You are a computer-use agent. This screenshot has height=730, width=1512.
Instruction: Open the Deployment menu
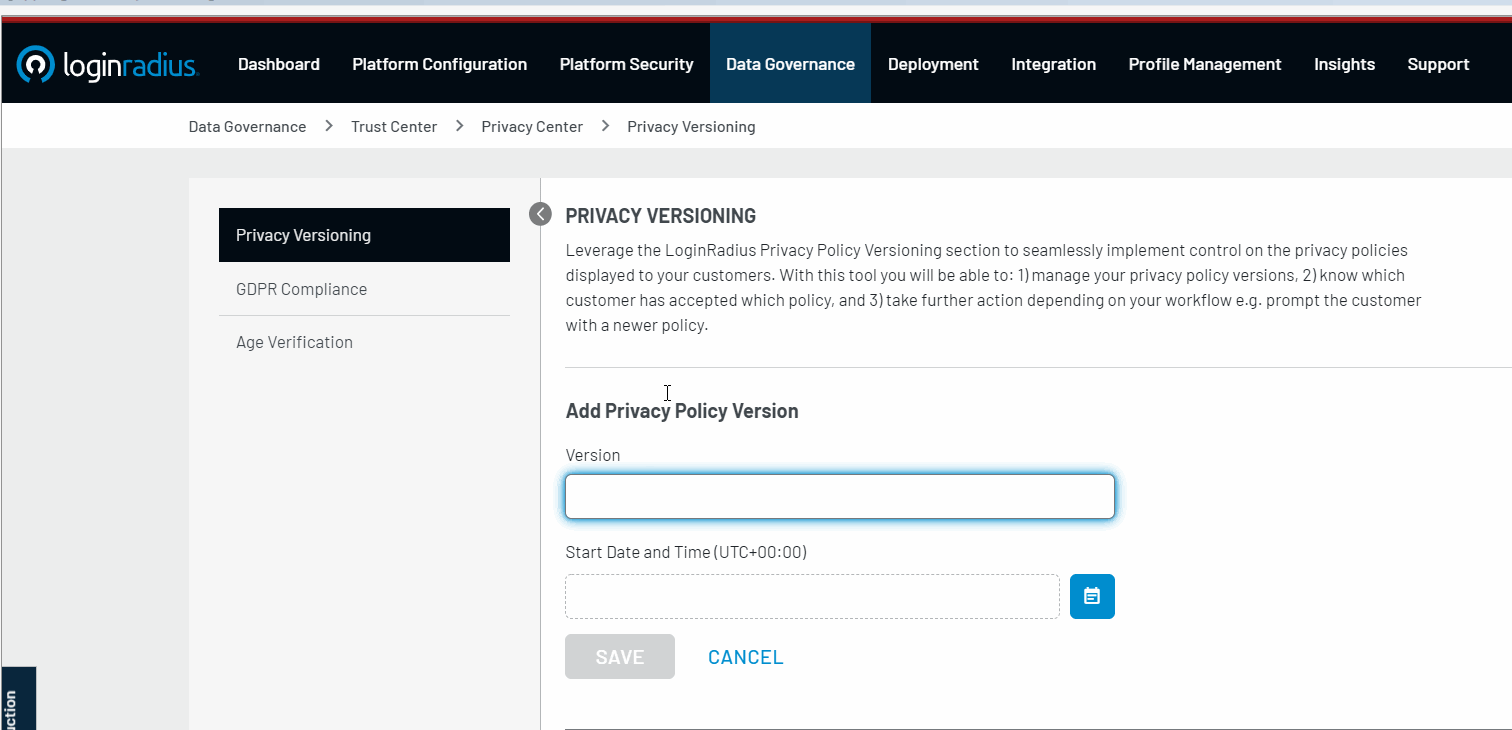932,64
